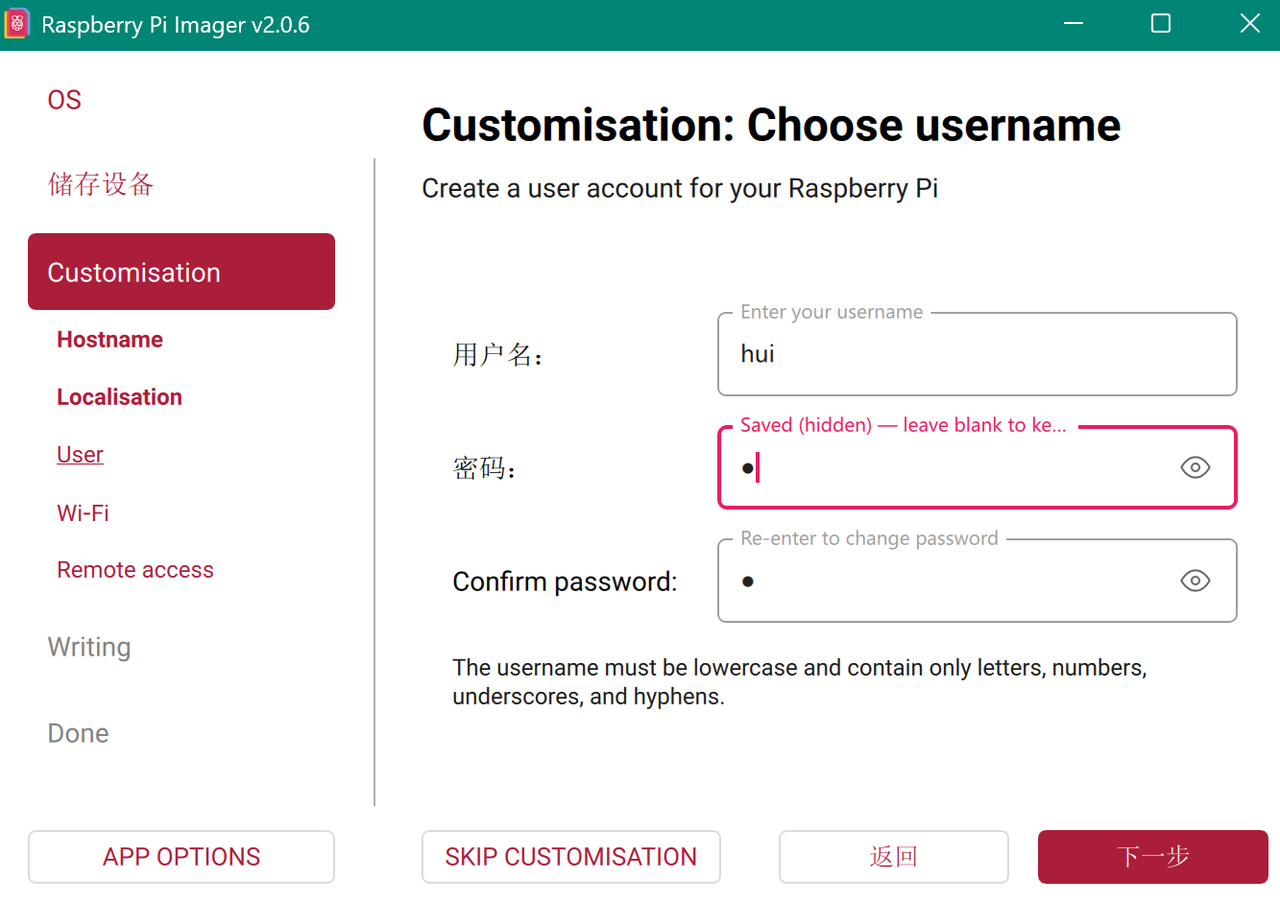
Task: Click the username input field
Action: [x=976, y=355]
